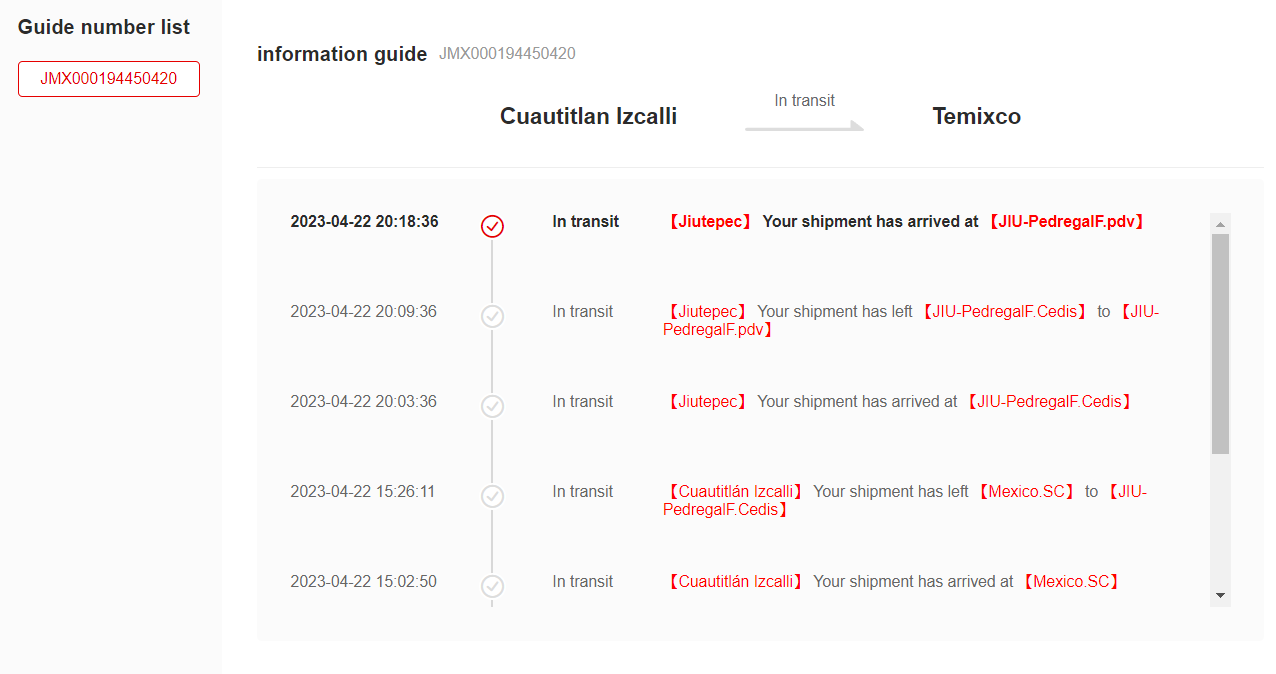Image resolution: width=1276 pixels, height=674 pixels.
Task: Click the tracking list scrollbar thumb
Action: pyautogui.click(x=1220, y=344)
